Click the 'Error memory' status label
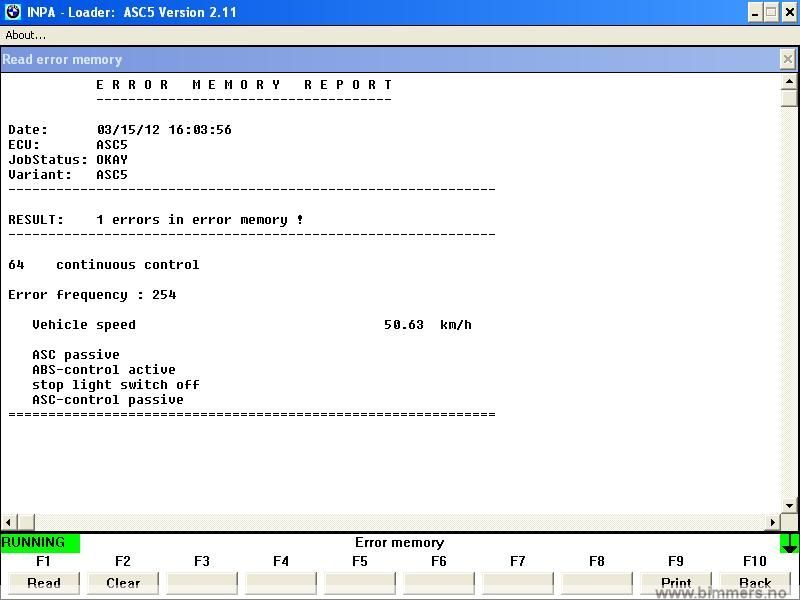Screen dimensions: 800x600 pyautogui.click(x=399, y=542)
